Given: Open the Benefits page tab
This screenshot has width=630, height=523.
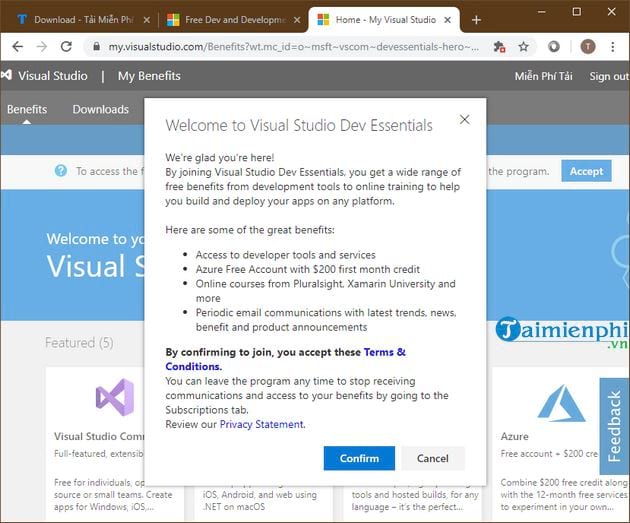Looking at the screenshot, I should click(27, 109).
